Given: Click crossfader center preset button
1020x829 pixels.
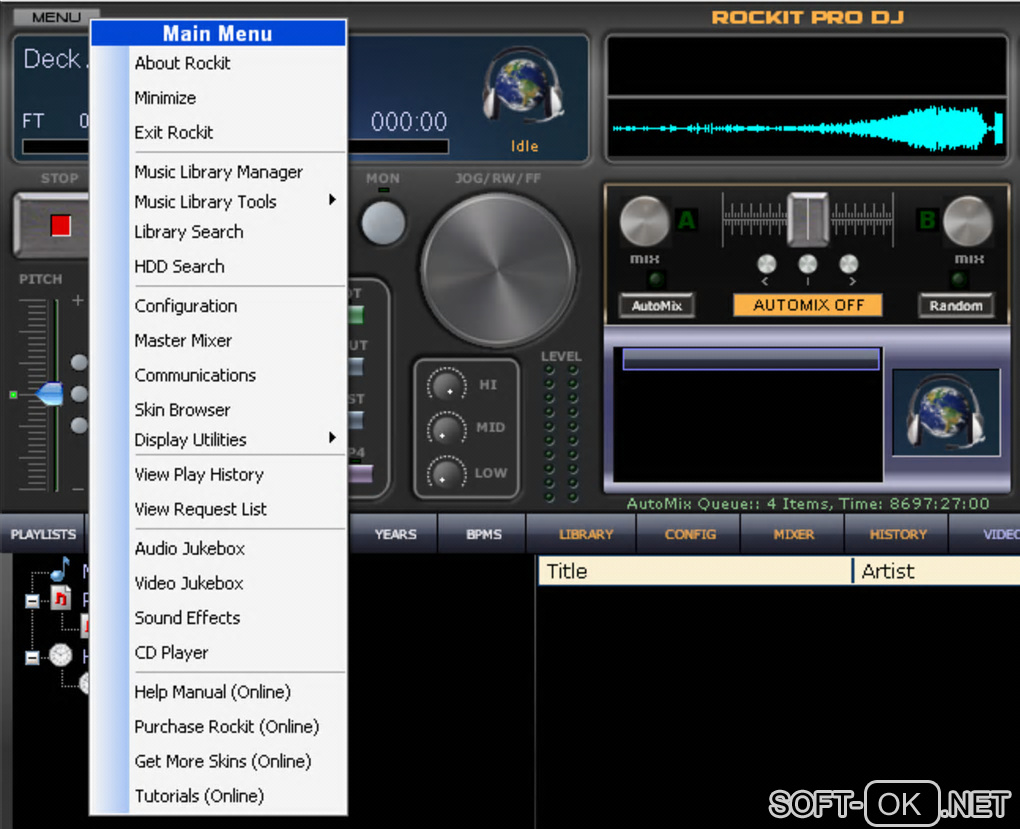Looking at the screenshot, I should coord(807,264).
